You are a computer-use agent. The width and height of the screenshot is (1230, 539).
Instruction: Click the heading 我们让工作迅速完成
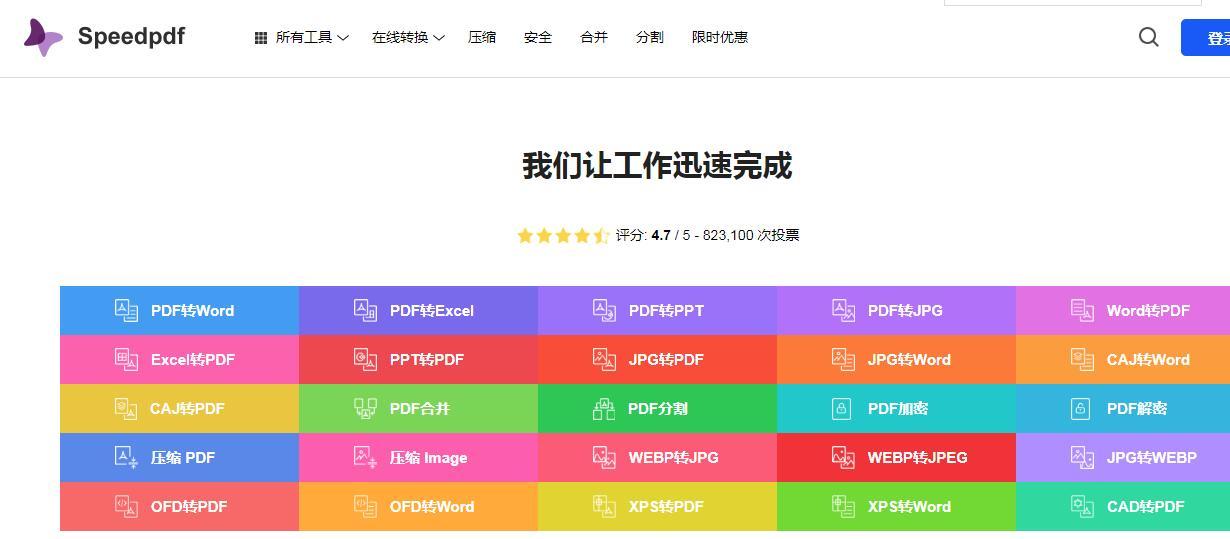click(x=657, y=166)
